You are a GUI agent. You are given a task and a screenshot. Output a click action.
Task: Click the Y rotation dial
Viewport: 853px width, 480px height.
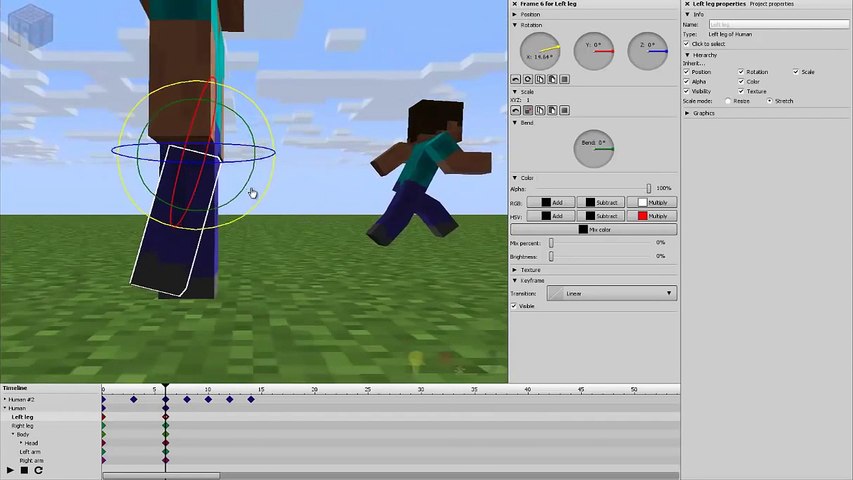click(x=594, y=52)
